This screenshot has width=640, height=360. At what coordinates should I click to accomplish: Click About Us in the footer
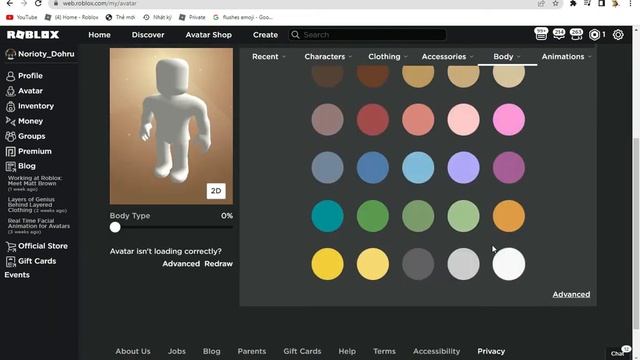pos(133,351)
